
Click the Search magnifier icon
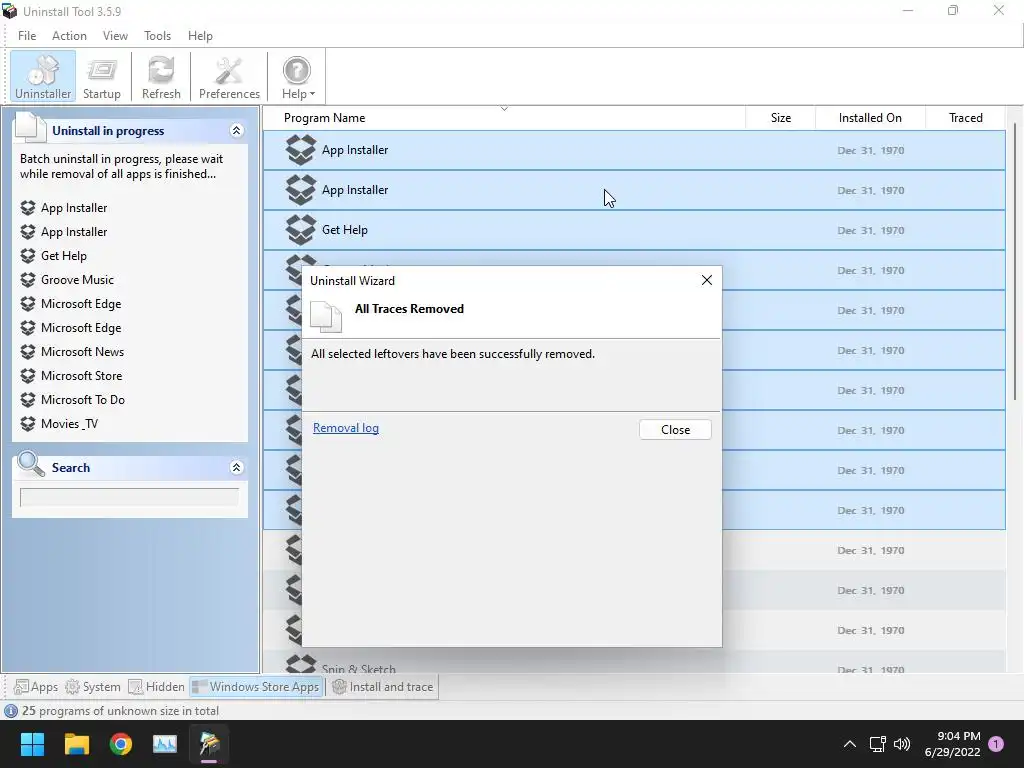(31, 464)
